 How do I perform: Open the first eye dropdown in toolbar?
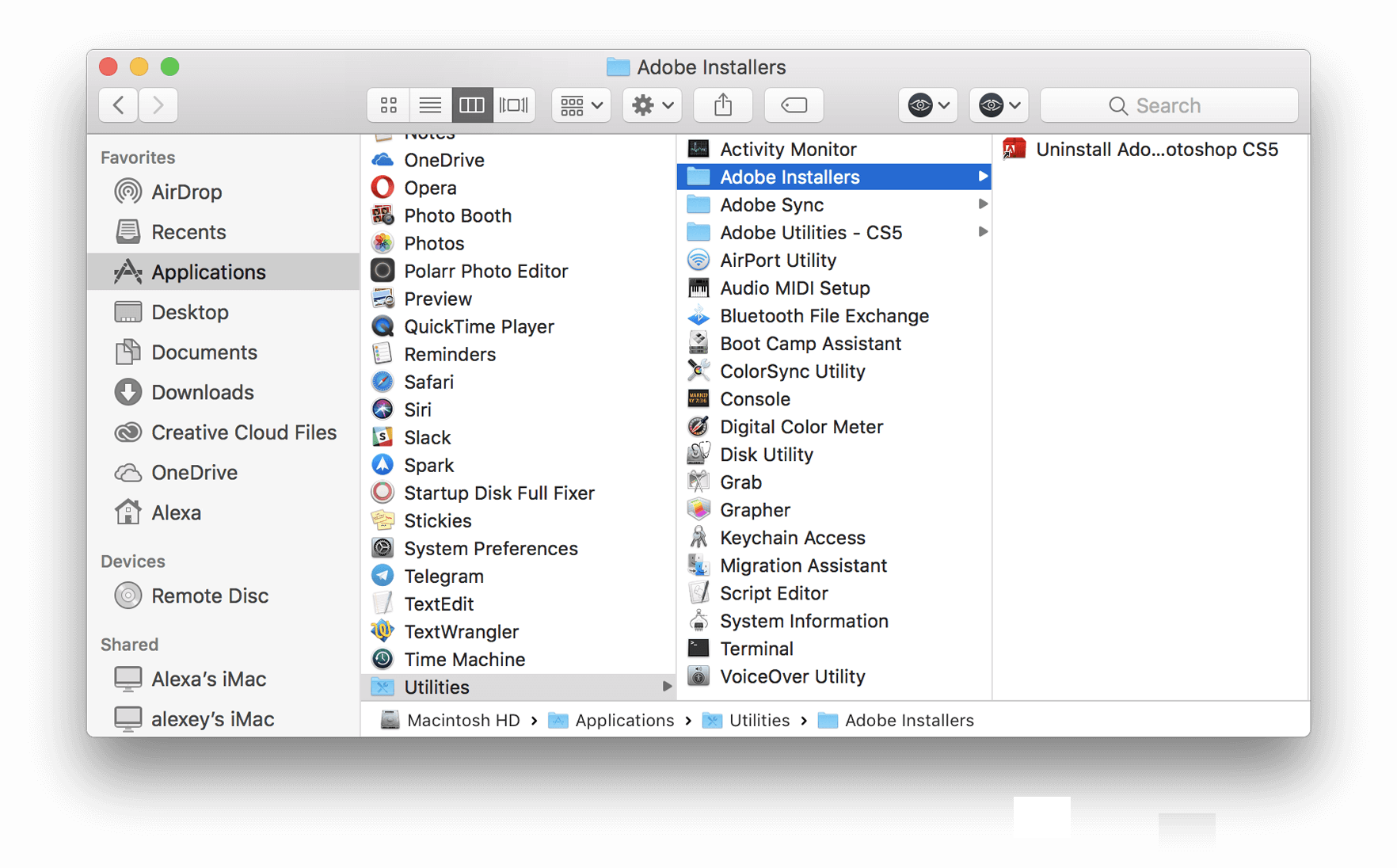tap(928, 105)
